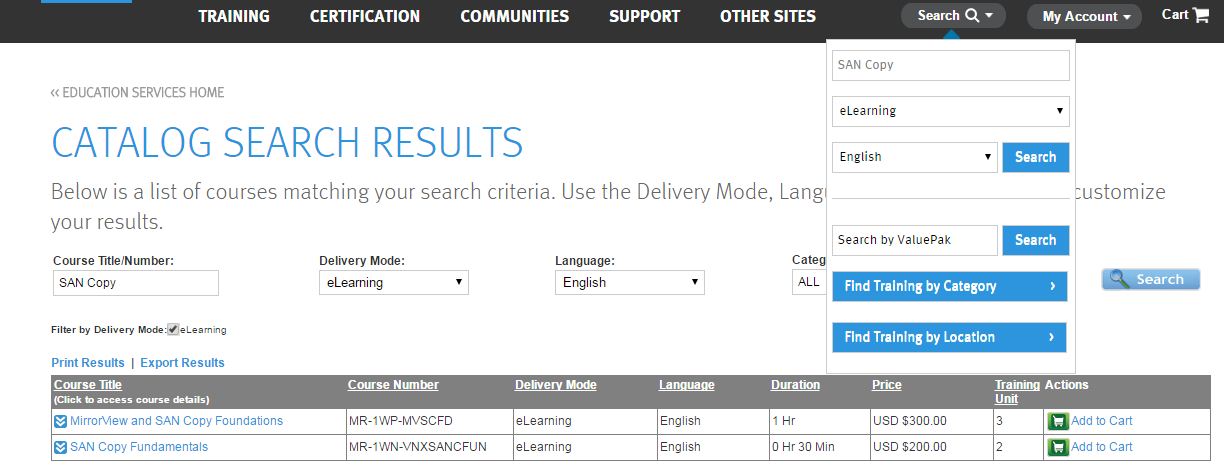Click Find Training by Category button

click(950, 286)
